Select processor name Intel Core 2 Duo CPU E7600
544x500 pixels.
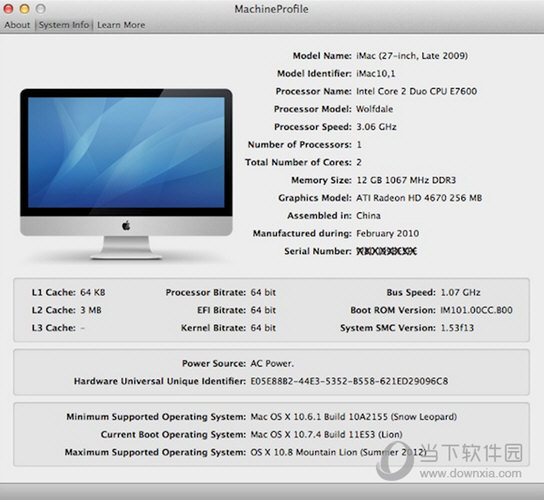[416, 91]
